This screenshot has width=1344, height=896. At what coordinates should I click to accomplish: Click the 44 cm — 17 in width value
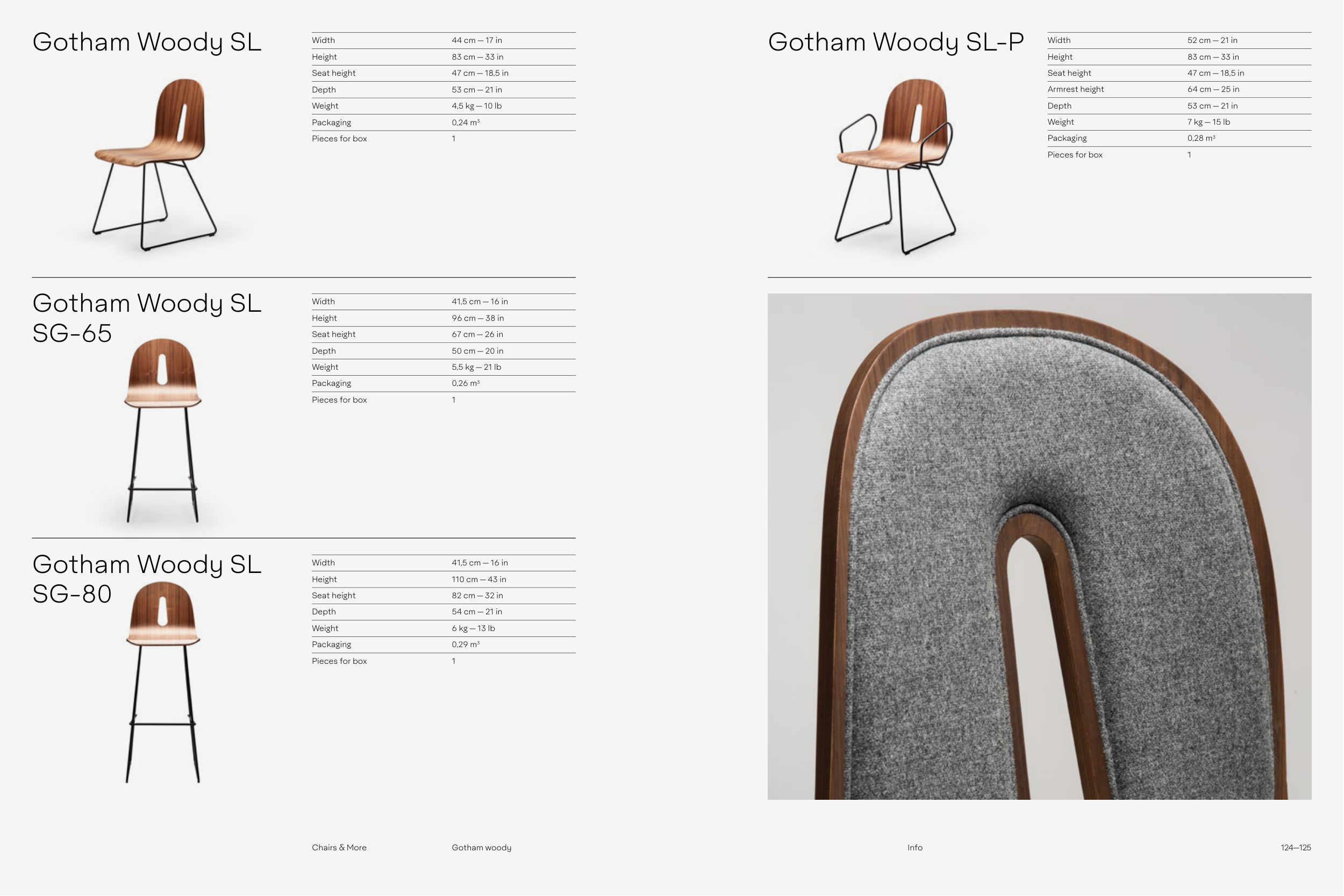pos(476,40)
